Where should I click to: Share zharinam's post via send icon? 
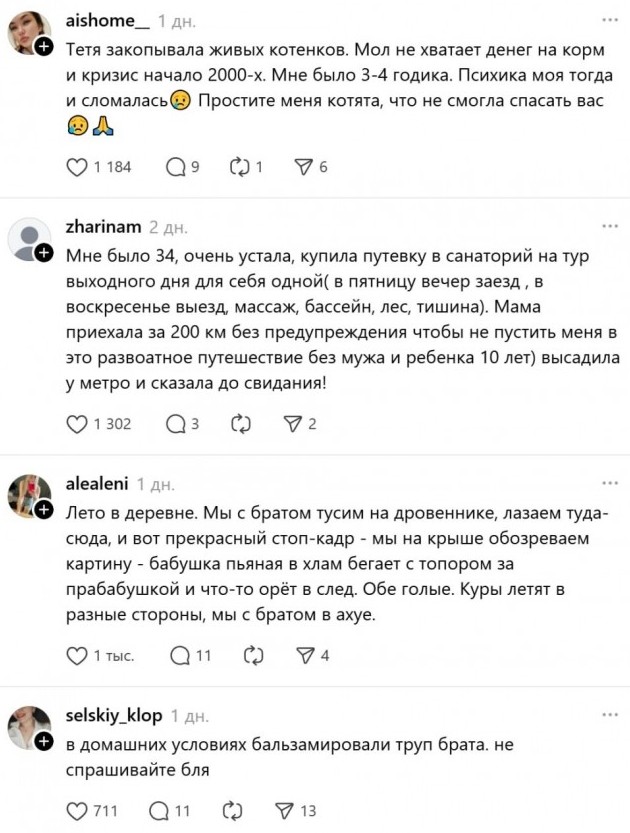click(293, 424)
